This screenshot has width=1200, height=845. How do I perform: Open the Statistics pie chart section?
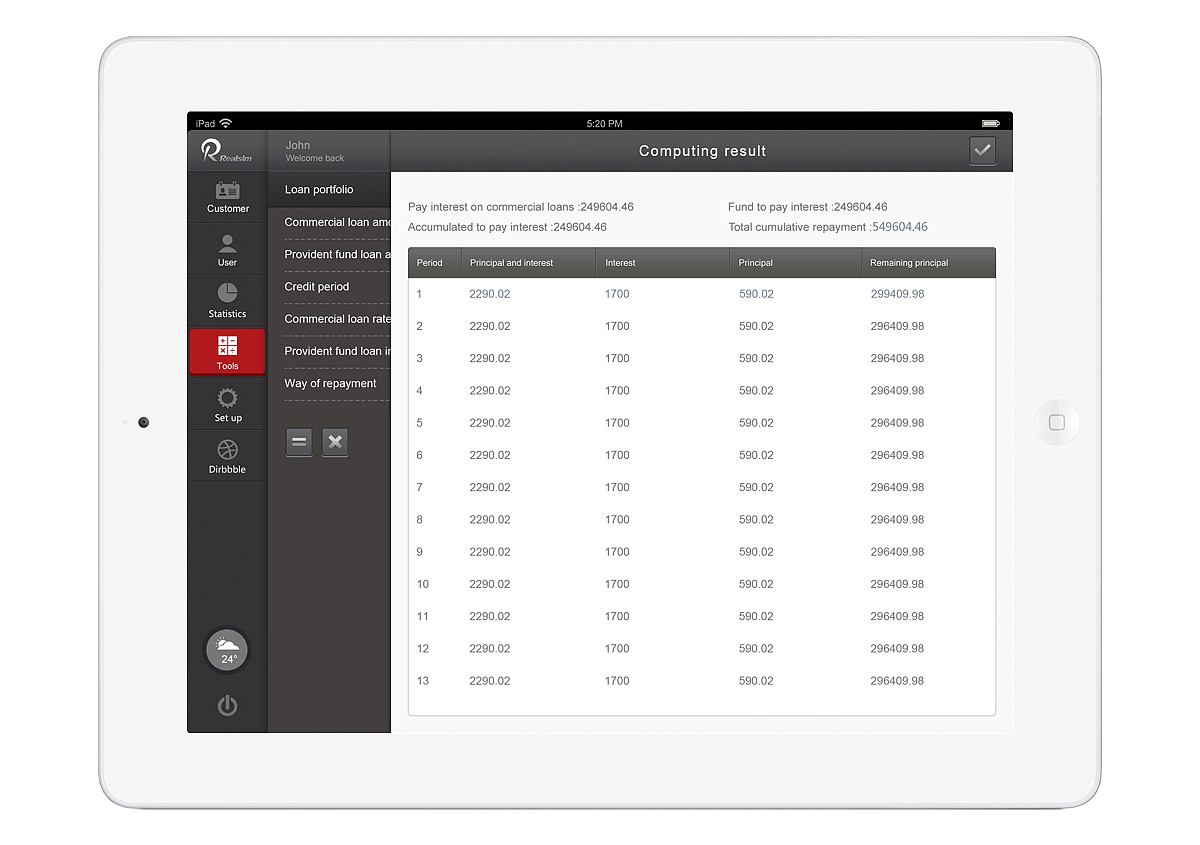(227, 301)
